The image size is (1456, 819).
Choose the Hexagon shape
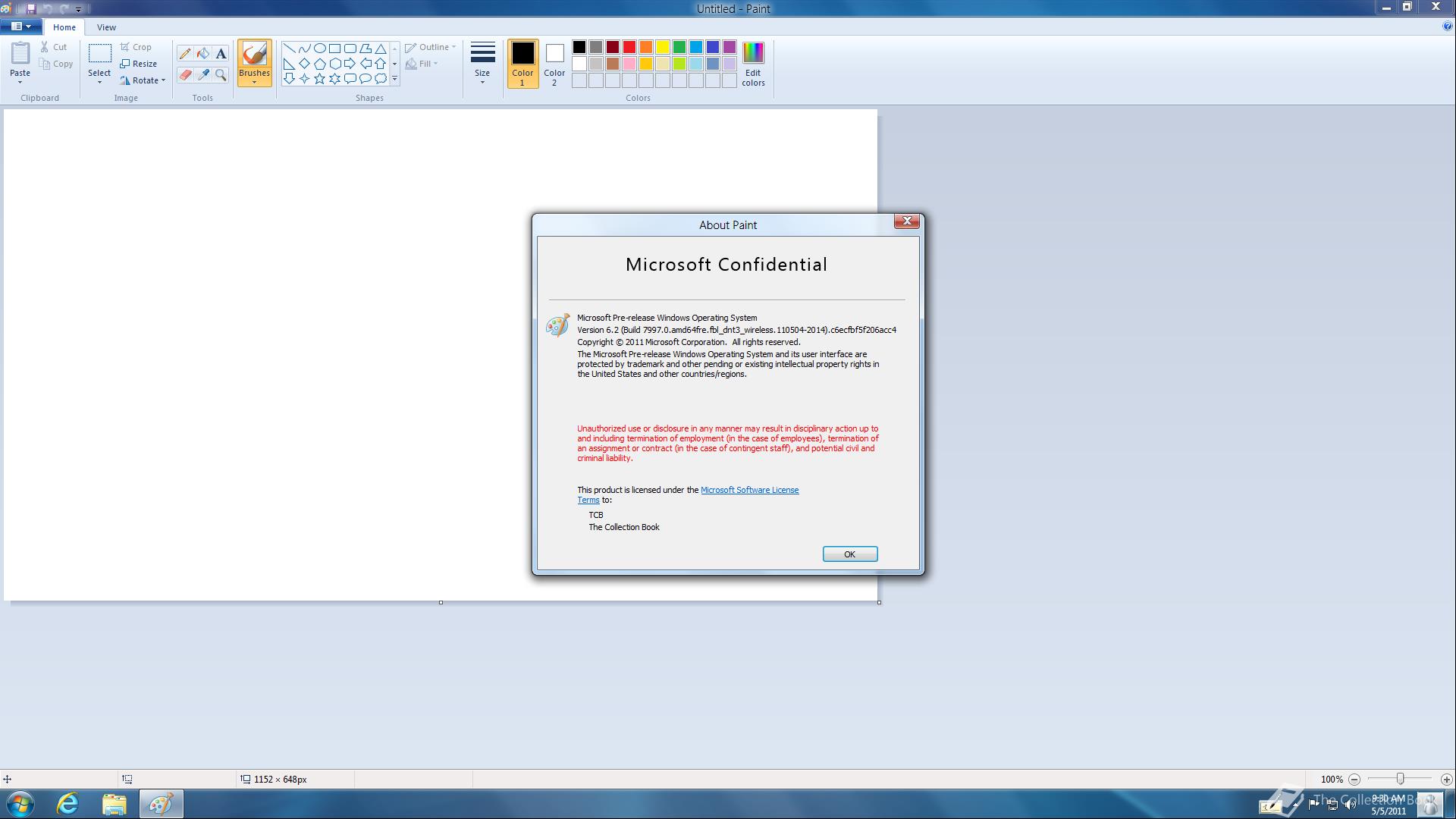click(x=335, y=64)
